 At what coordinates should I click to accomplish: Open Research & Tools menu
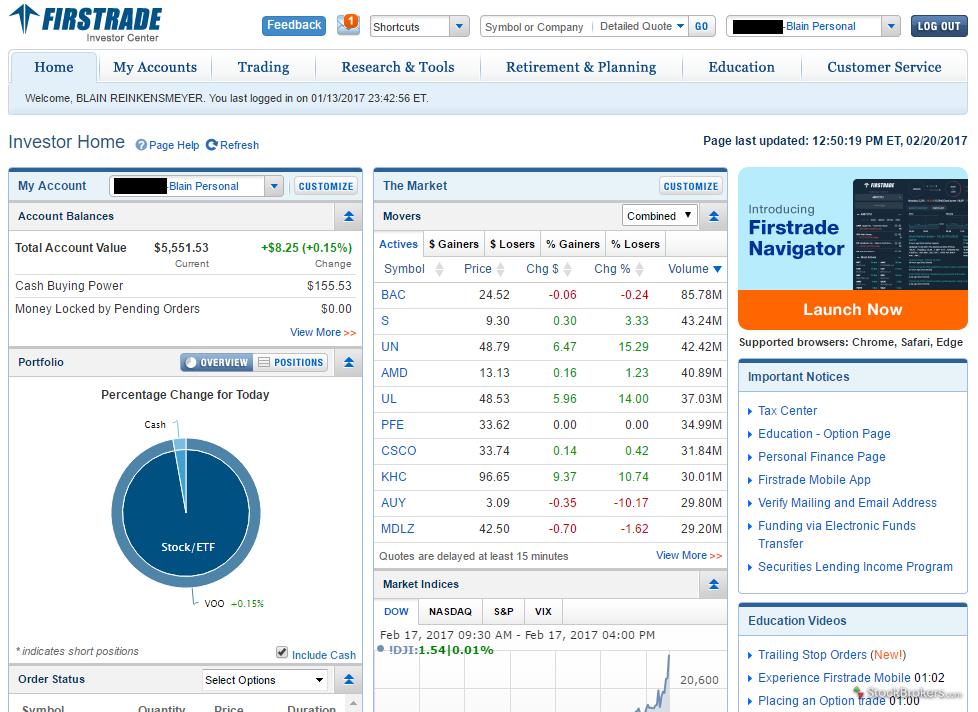398,67
